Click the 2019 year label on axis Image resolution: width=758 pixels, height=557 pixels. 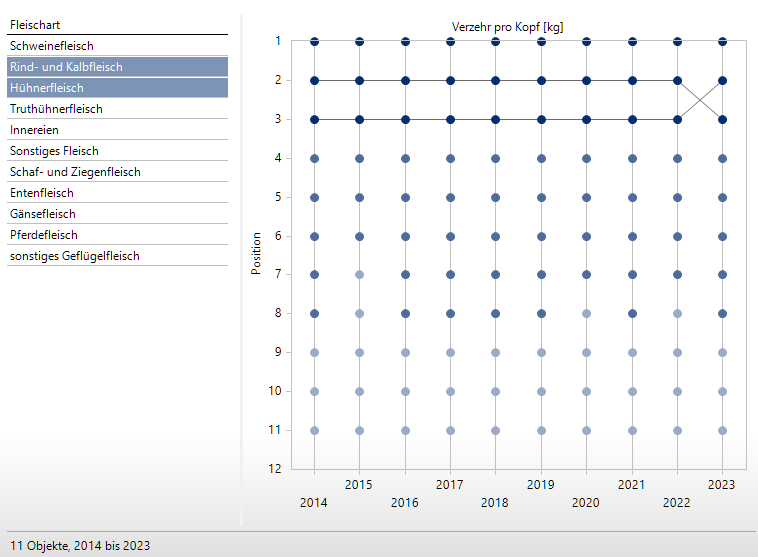pyautogui.click(x=541, y=485)
